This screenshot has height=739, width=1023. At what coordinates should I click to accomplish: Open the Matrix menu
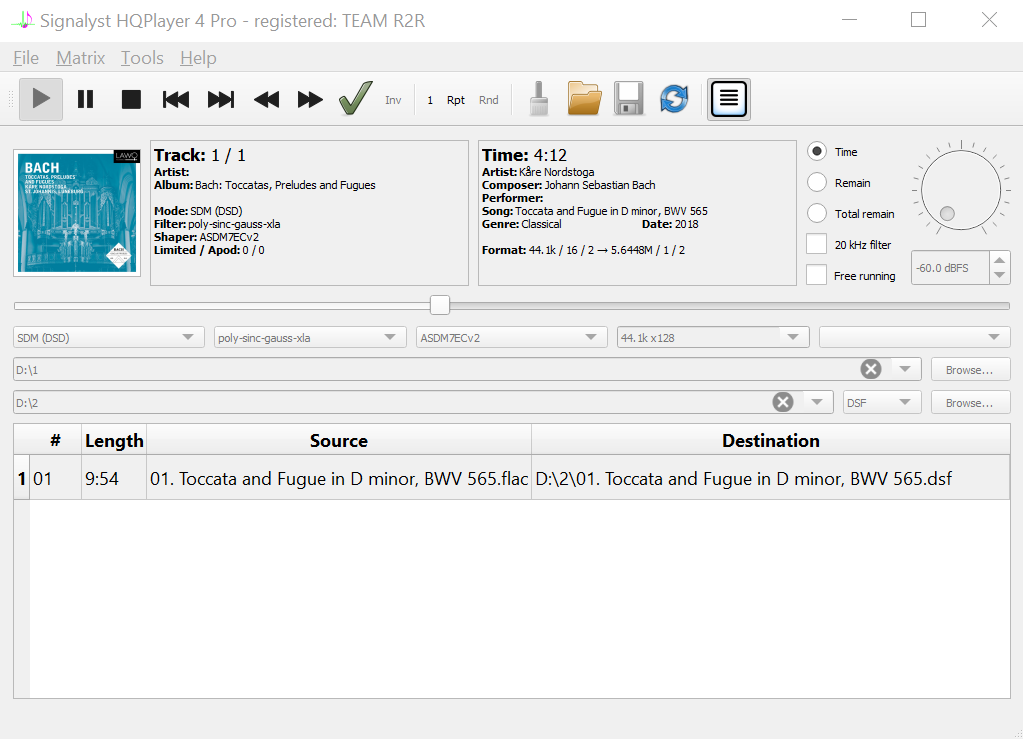tap(80, 58)
